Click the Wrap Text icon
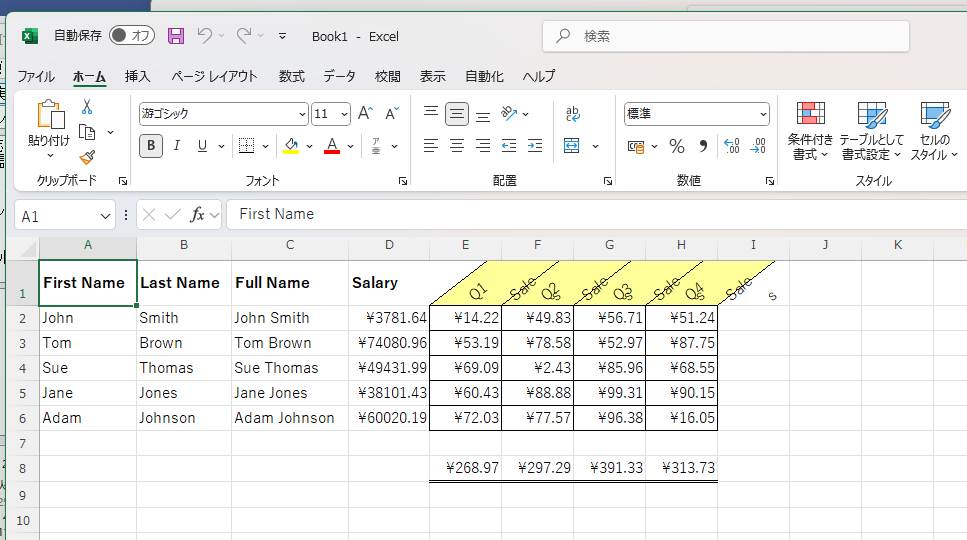Viewport: 967px width, 540px height. click(573, 114)
